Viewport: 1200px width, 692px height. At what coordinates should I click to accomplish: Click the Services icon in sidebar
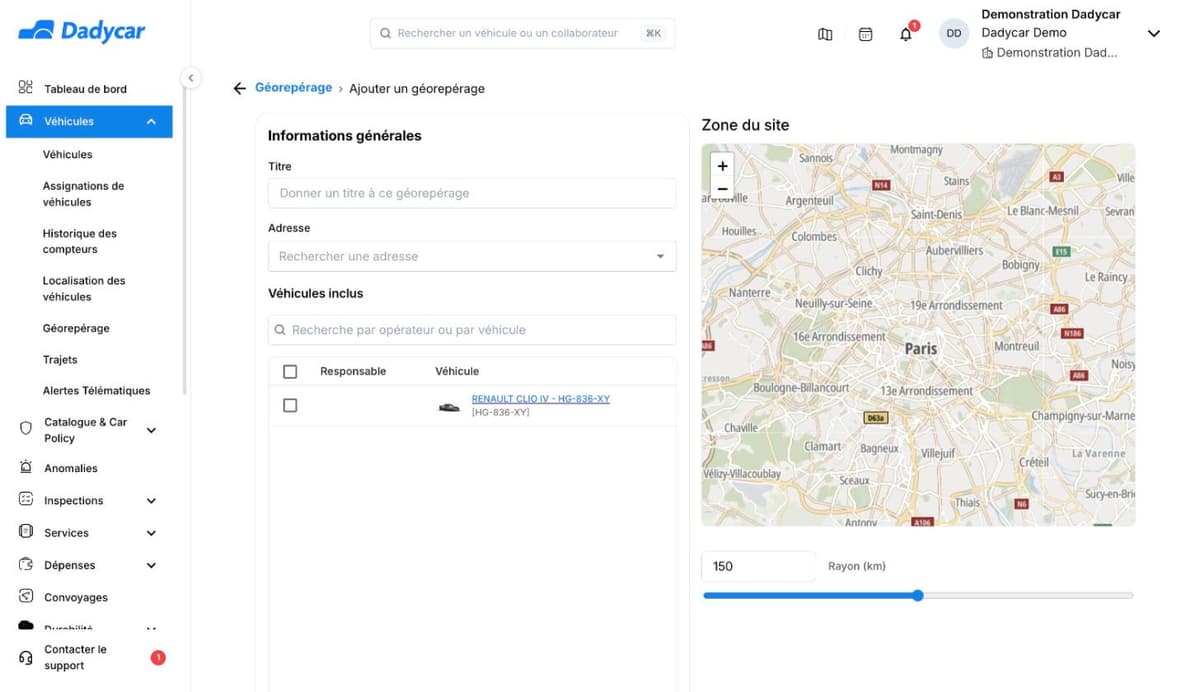26,532
